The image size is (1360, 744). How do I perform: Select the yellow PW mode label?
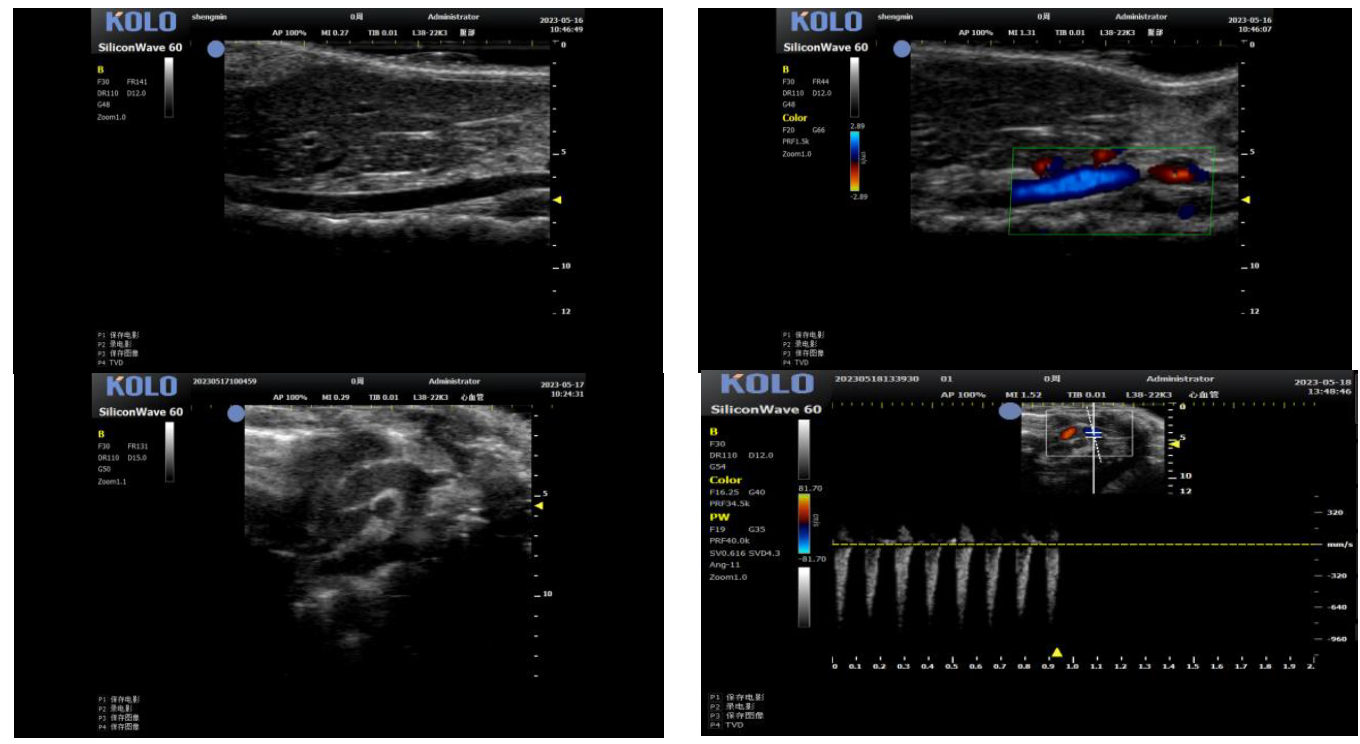pos(720,518)
